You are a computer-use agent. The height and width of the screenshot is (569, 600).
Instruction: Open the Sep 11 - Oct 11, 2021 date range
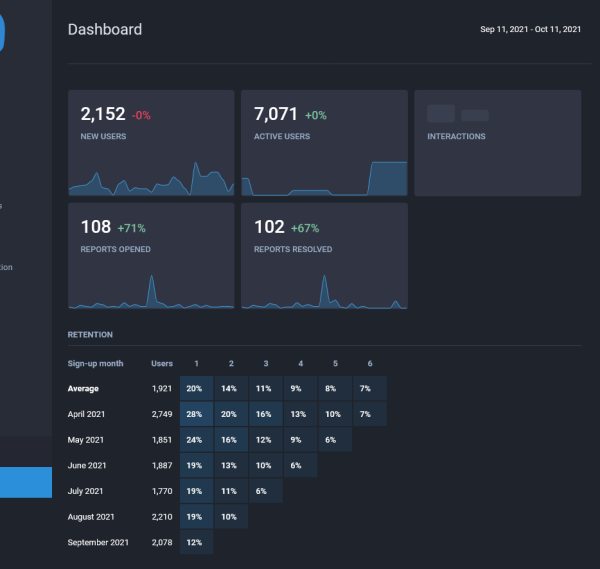point(530,29)
